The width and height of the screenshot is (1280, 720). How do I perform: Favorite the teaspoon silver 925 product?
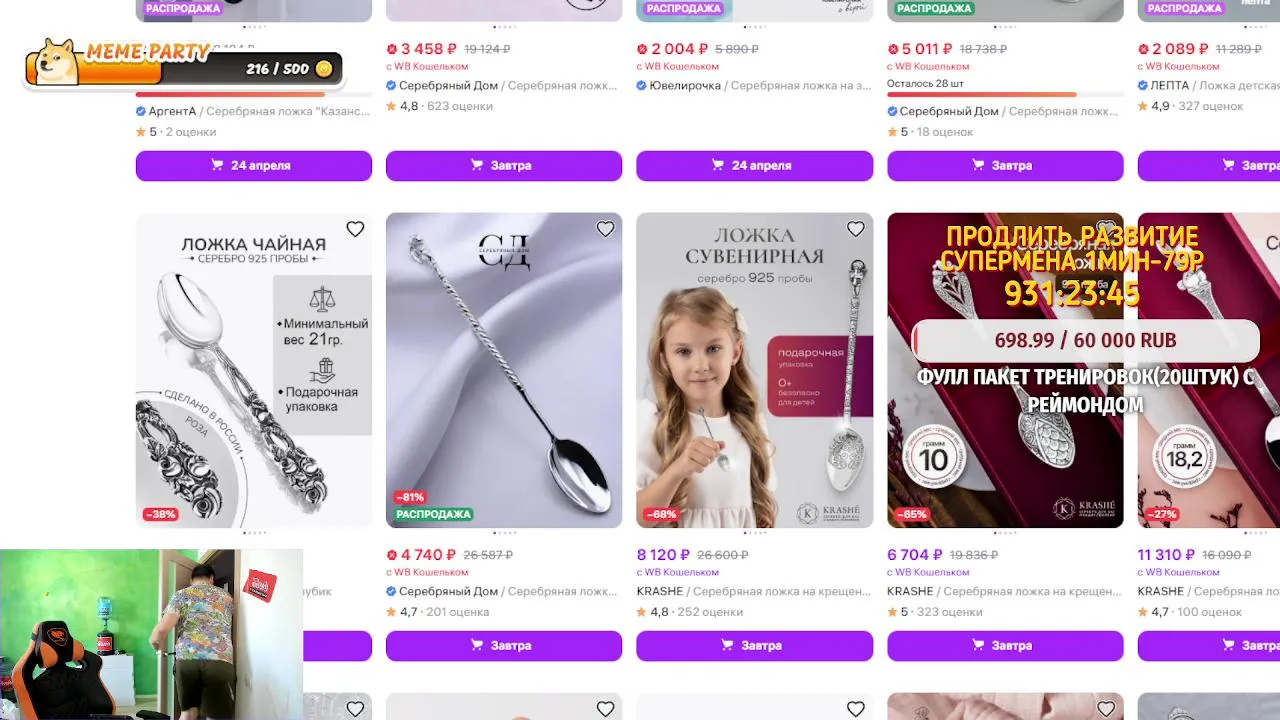[x=355, y=229]
